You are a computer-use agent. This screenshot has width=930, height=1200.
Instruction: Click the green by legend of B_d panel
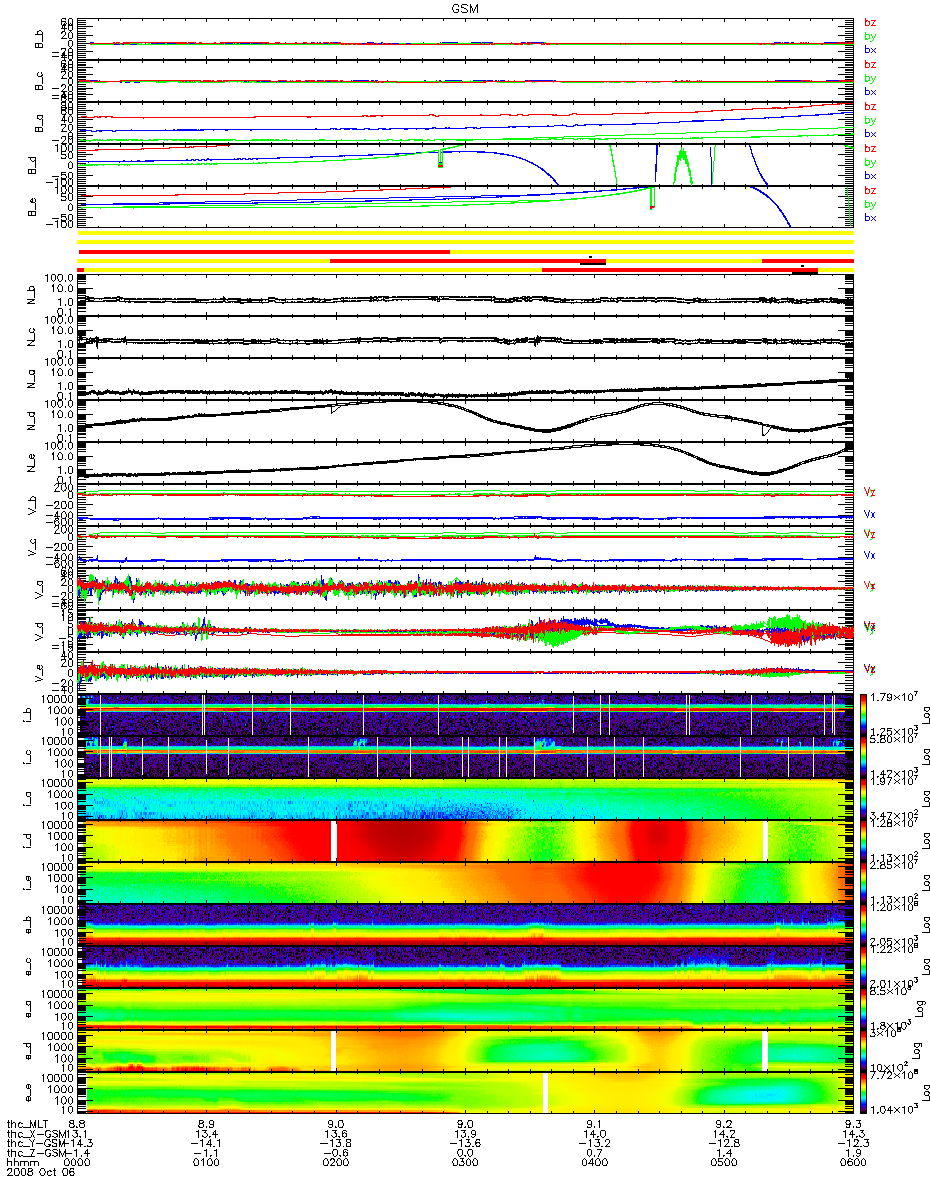870,162
